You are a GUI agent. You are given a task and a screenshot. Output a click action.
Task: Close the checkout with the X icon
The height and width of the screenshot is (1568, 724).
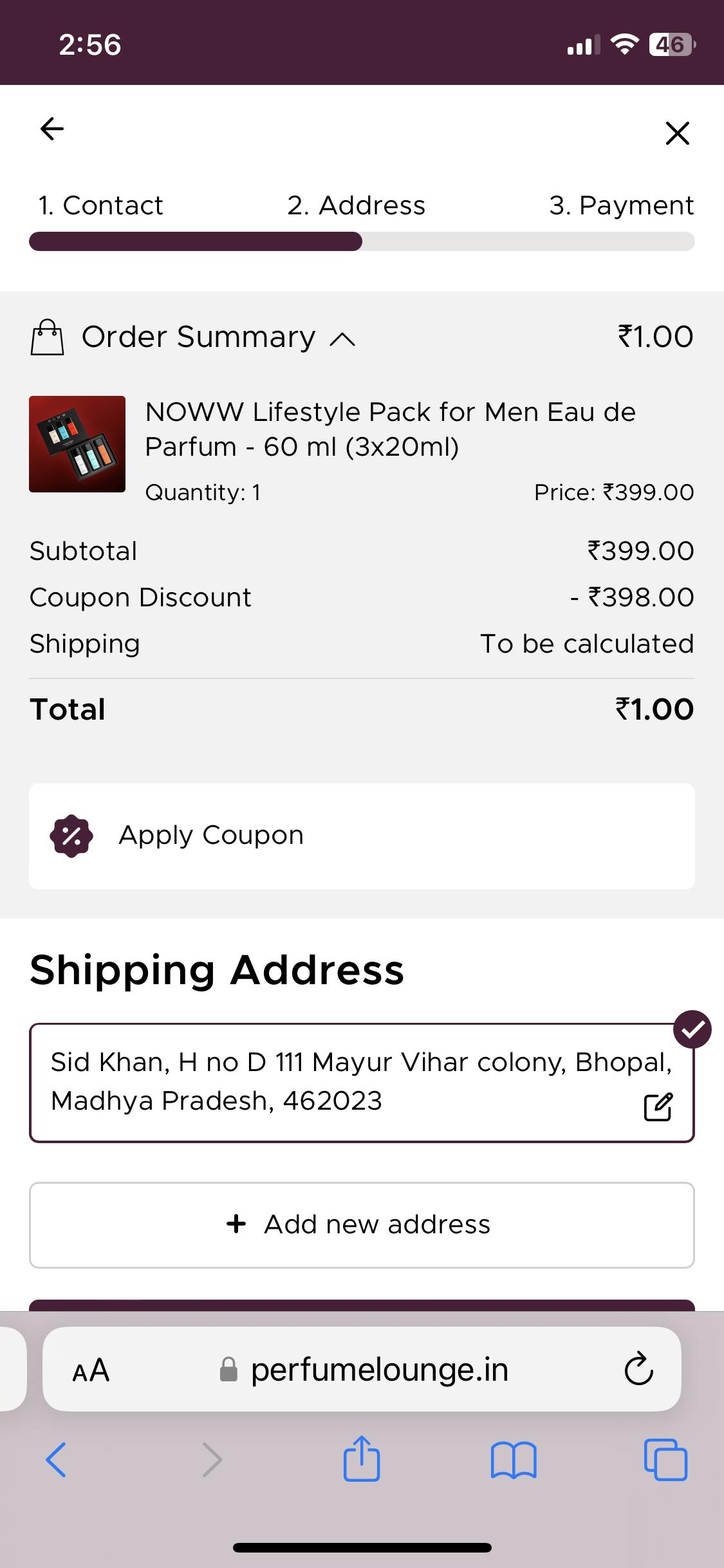(677, 133)
